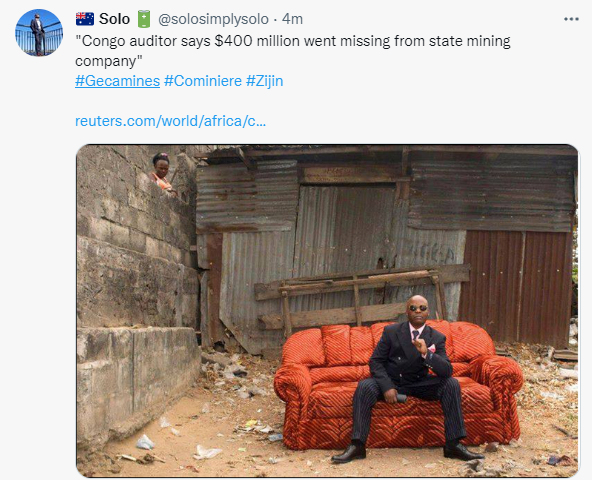Screen dimensions: 592x480
Task: Click the Australian flag emoji beside Solo
Action: (x=85, y=19)
